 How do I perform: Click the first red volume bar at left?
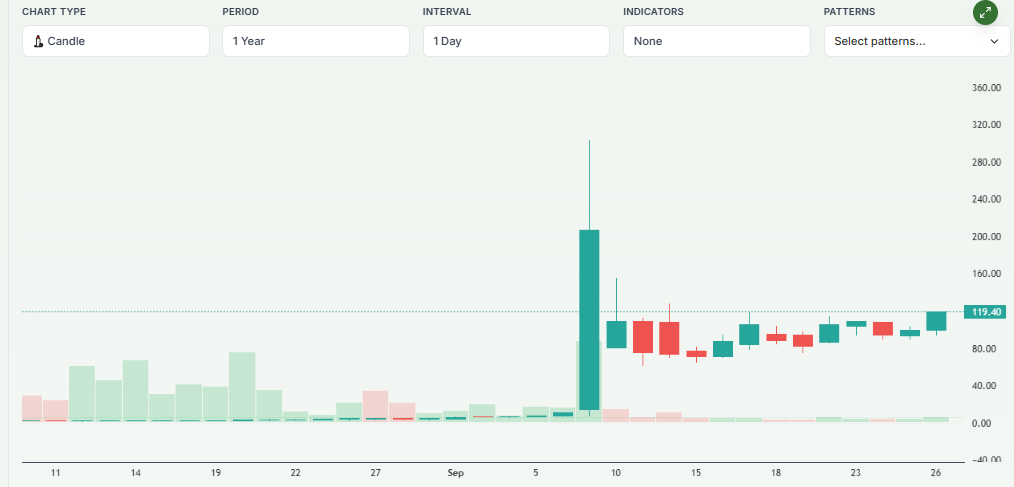(32, 407)
